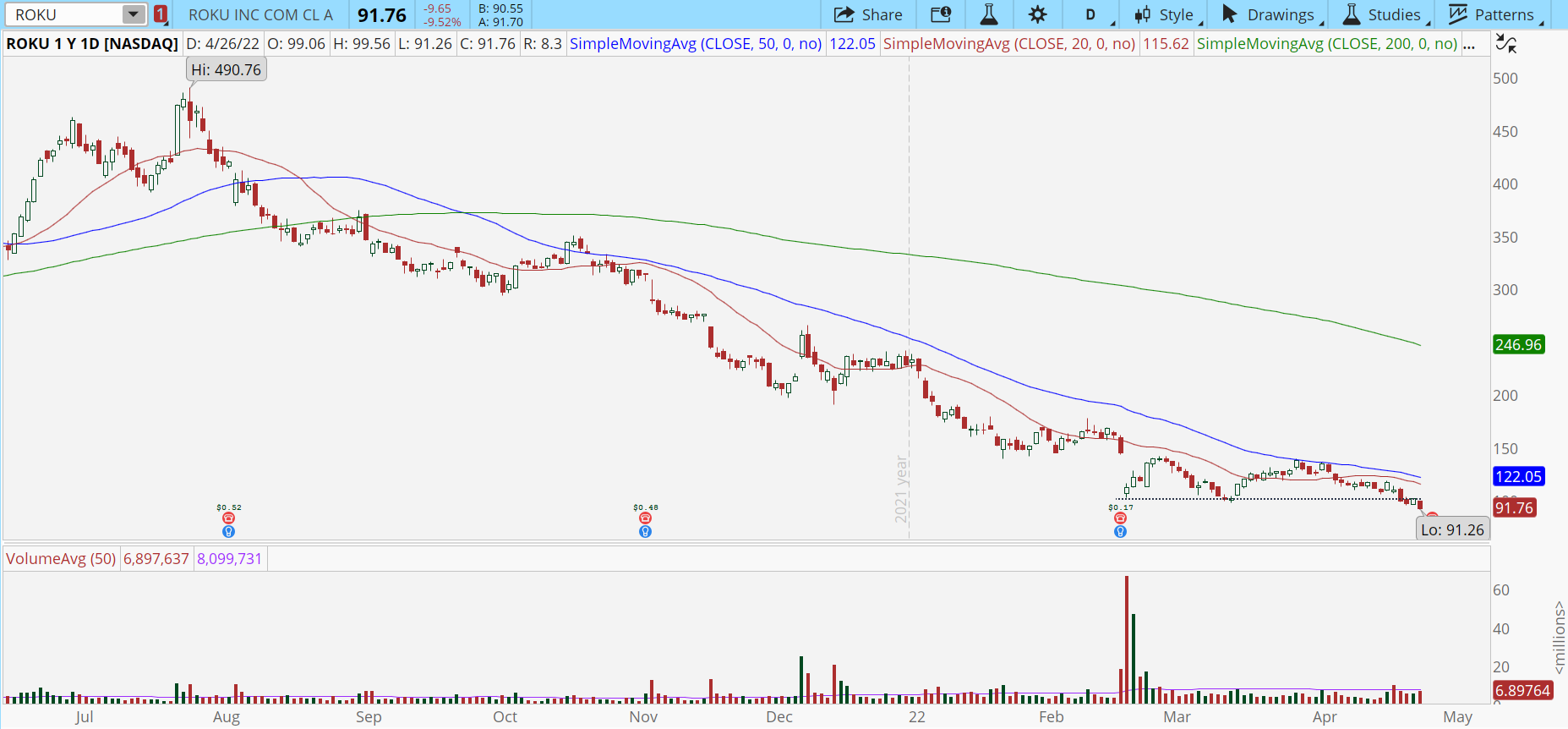The height and width of the screenshot is (729, 1568).
Task: Click the flask Edit Studies icon
Action: (x=988, y=14)
